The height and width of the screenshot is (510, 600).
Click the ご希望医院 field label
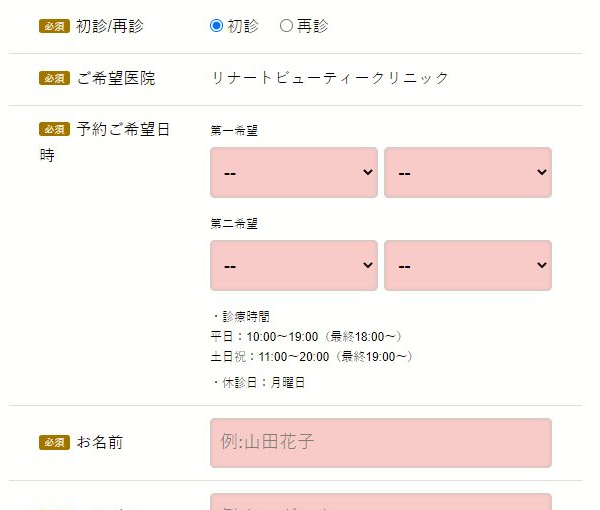click(116, 78)
